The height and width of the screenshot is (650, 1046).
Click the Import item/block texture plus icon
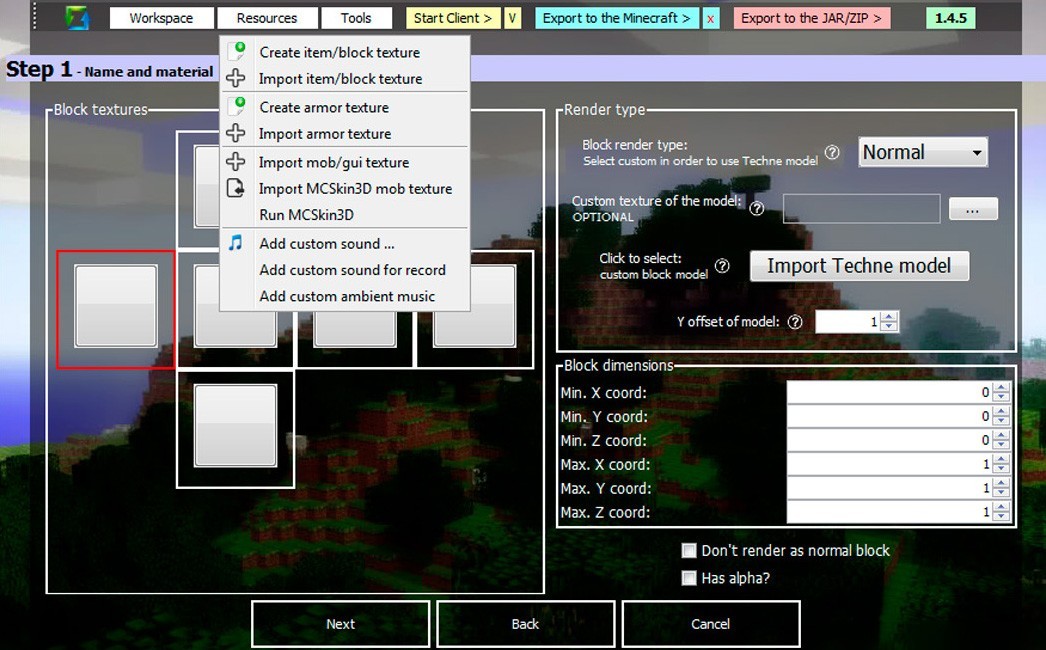[x=237, y=78]
